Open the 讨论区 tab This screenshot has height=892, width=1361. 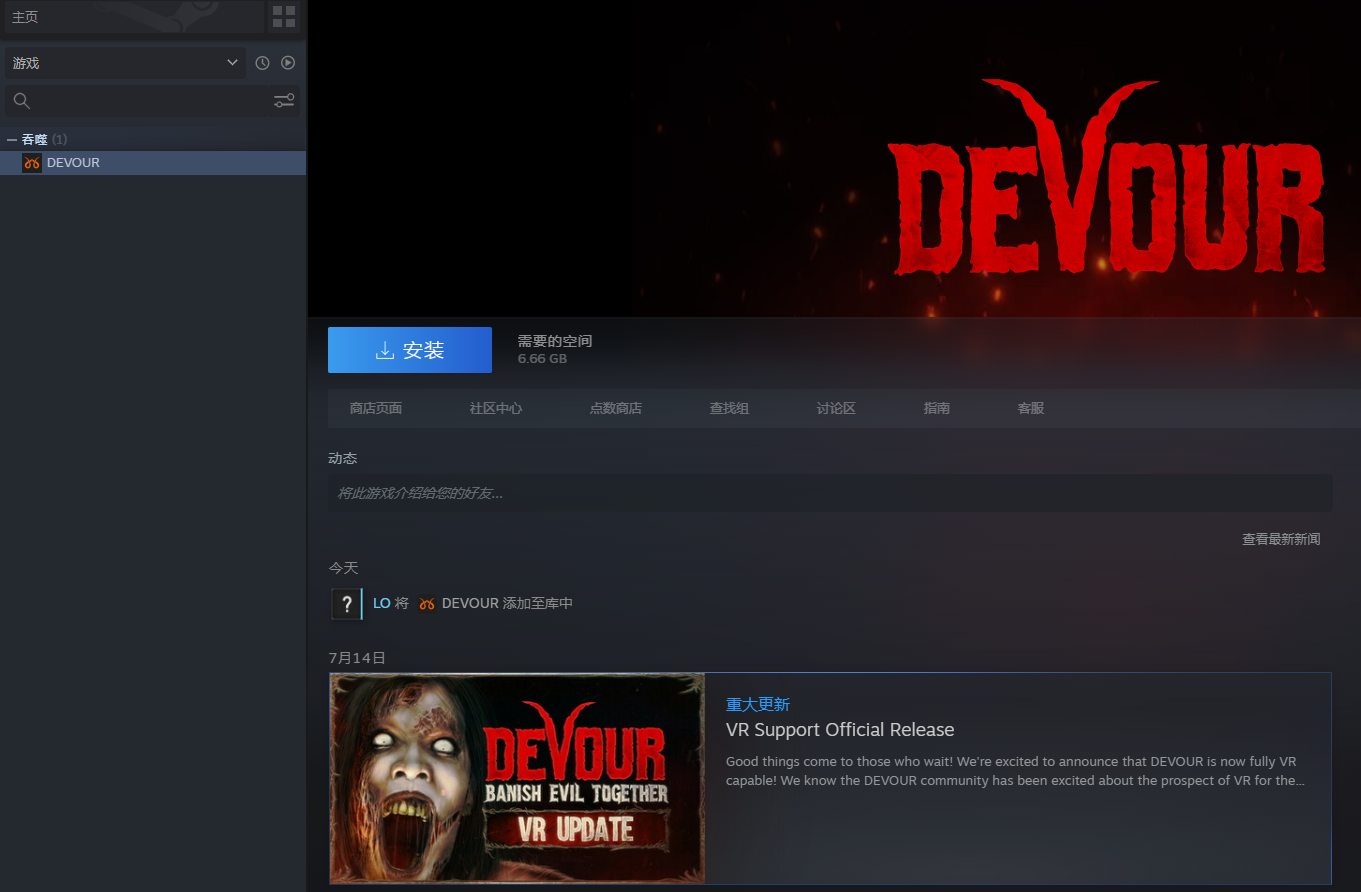(836, 408)
